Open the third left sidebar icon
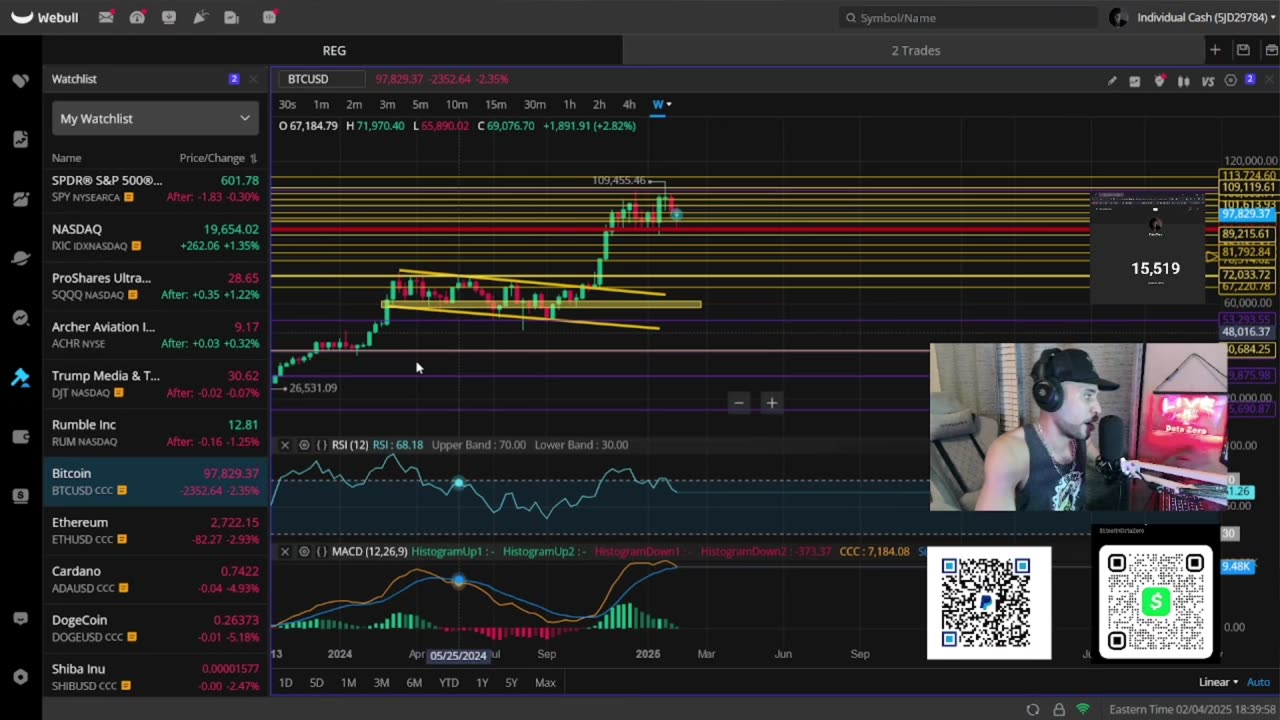Viewport: 1280px width, 720px height. tap(20, 199)
